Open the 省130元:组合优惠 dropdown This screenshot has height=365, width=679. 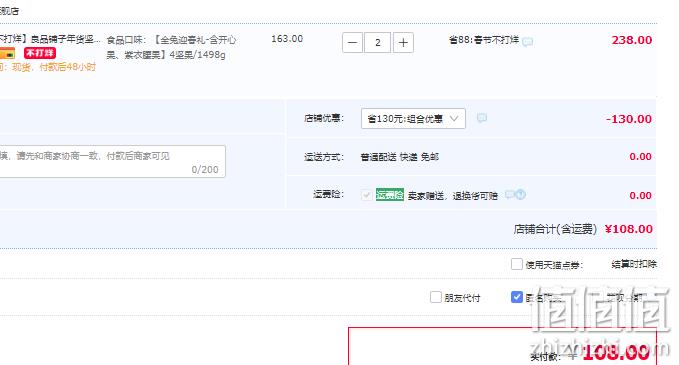point(413,119)
